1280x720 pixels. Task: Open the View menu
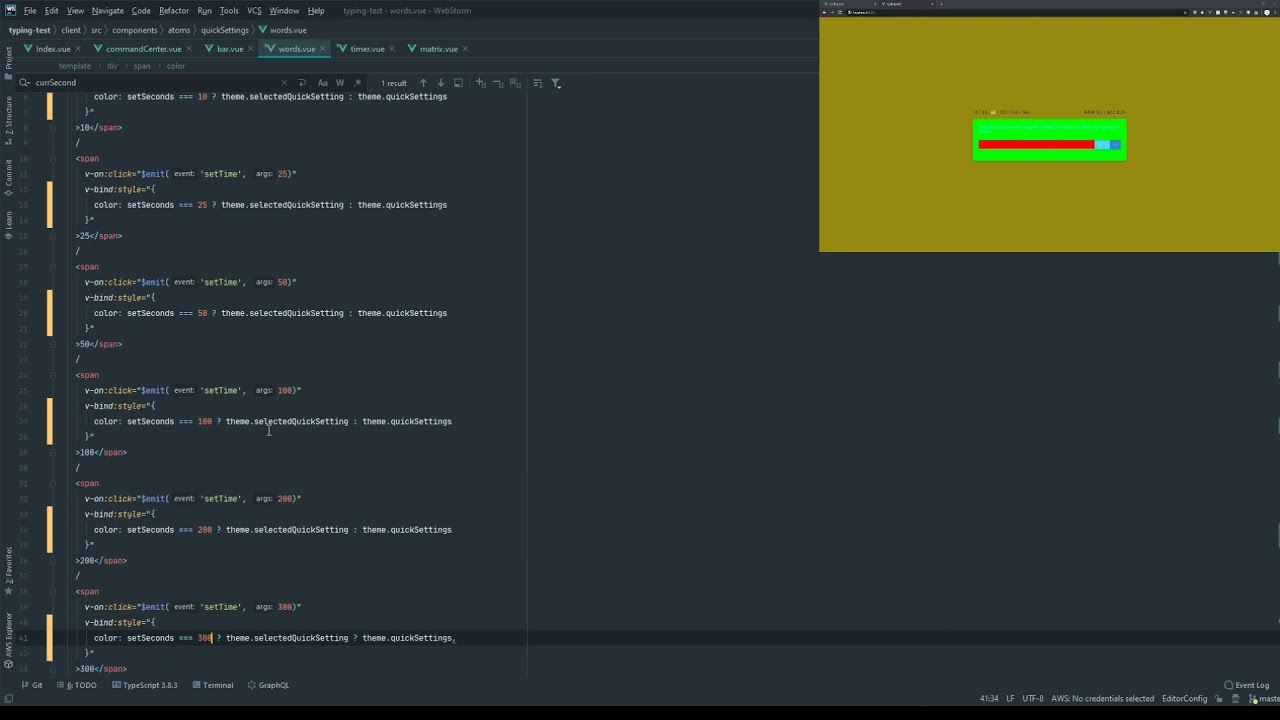coord(75,11)
